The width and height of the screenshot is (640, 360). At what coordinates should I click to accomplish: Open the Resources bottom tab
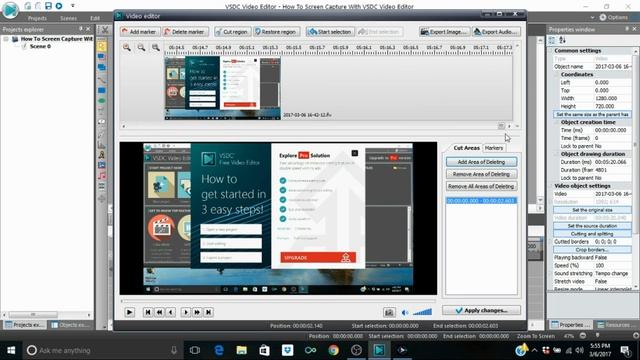(x=616, y=325)
